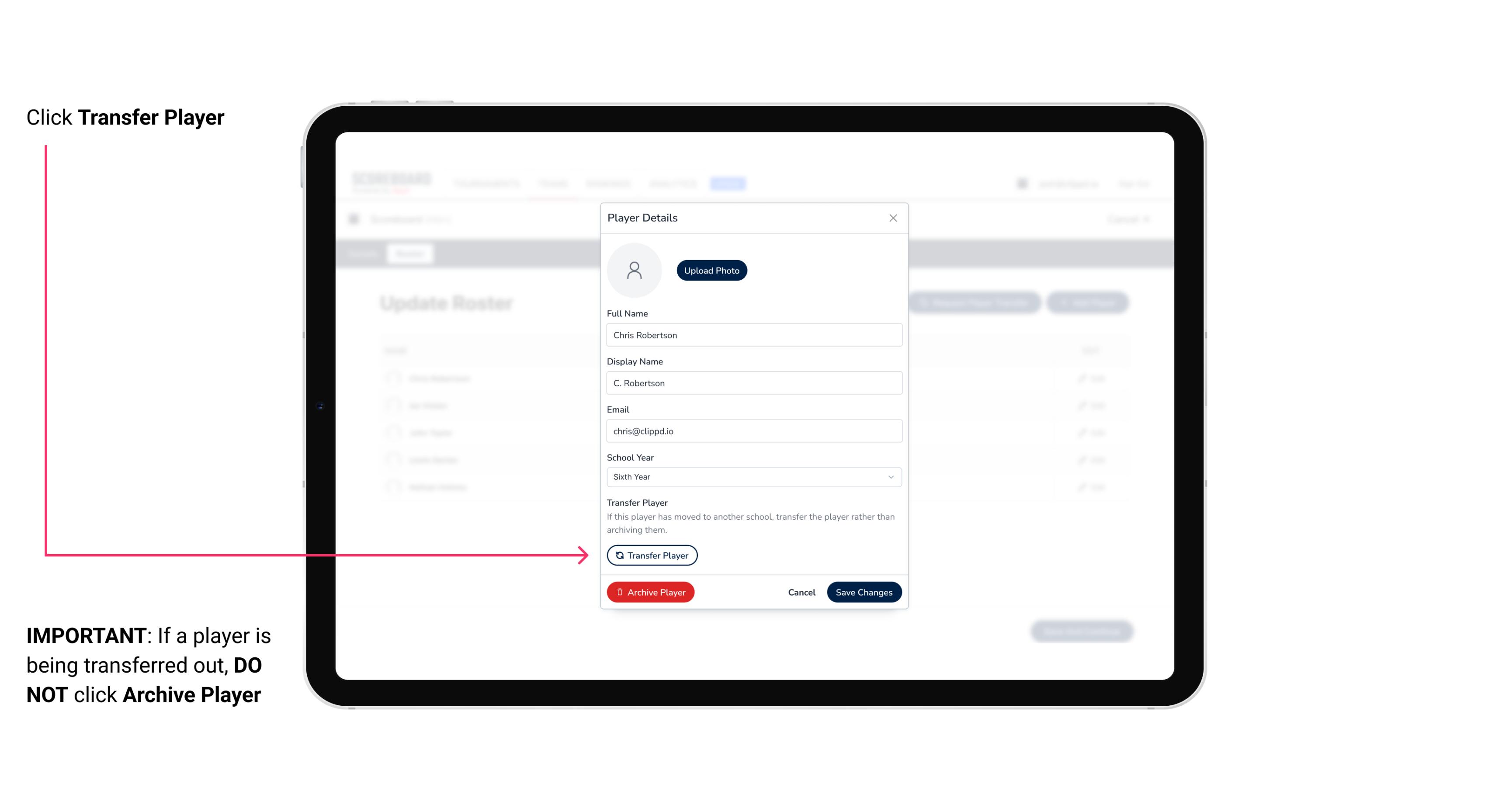Click the Display Name input field
Screen dimensions: 1509x812
pos(753,383)
